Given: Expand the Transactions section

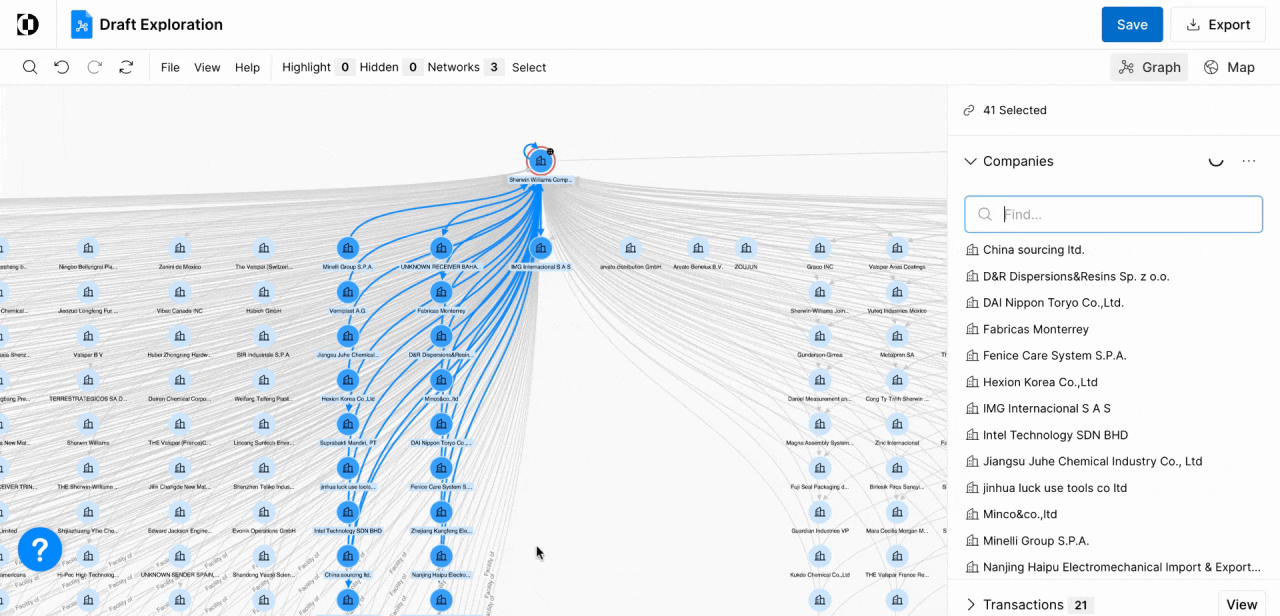Looking at the screenshot, I should click(970, 605).
